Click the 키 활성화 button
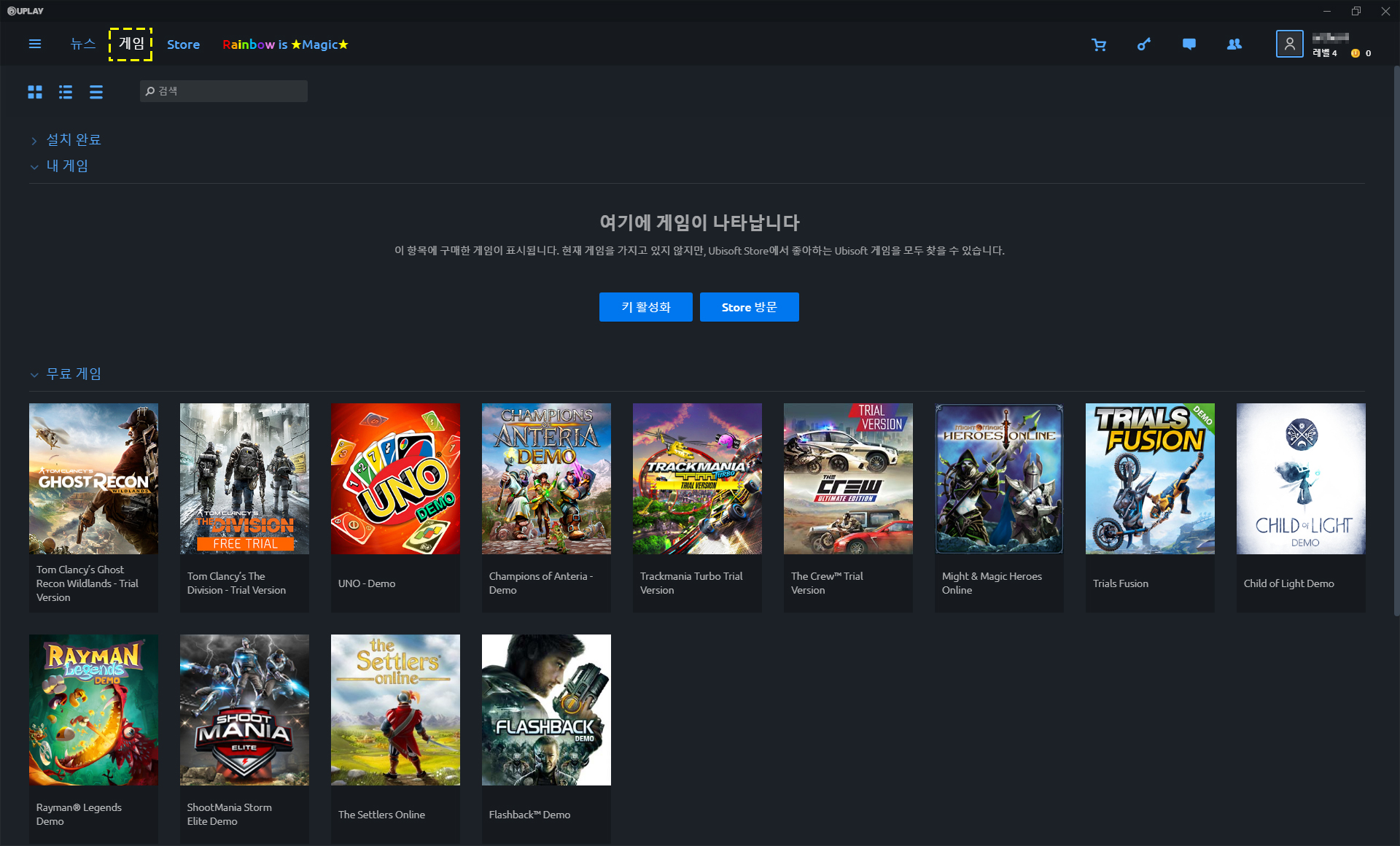The height and width of the screenshot is (846, 1400). point(645,307)
